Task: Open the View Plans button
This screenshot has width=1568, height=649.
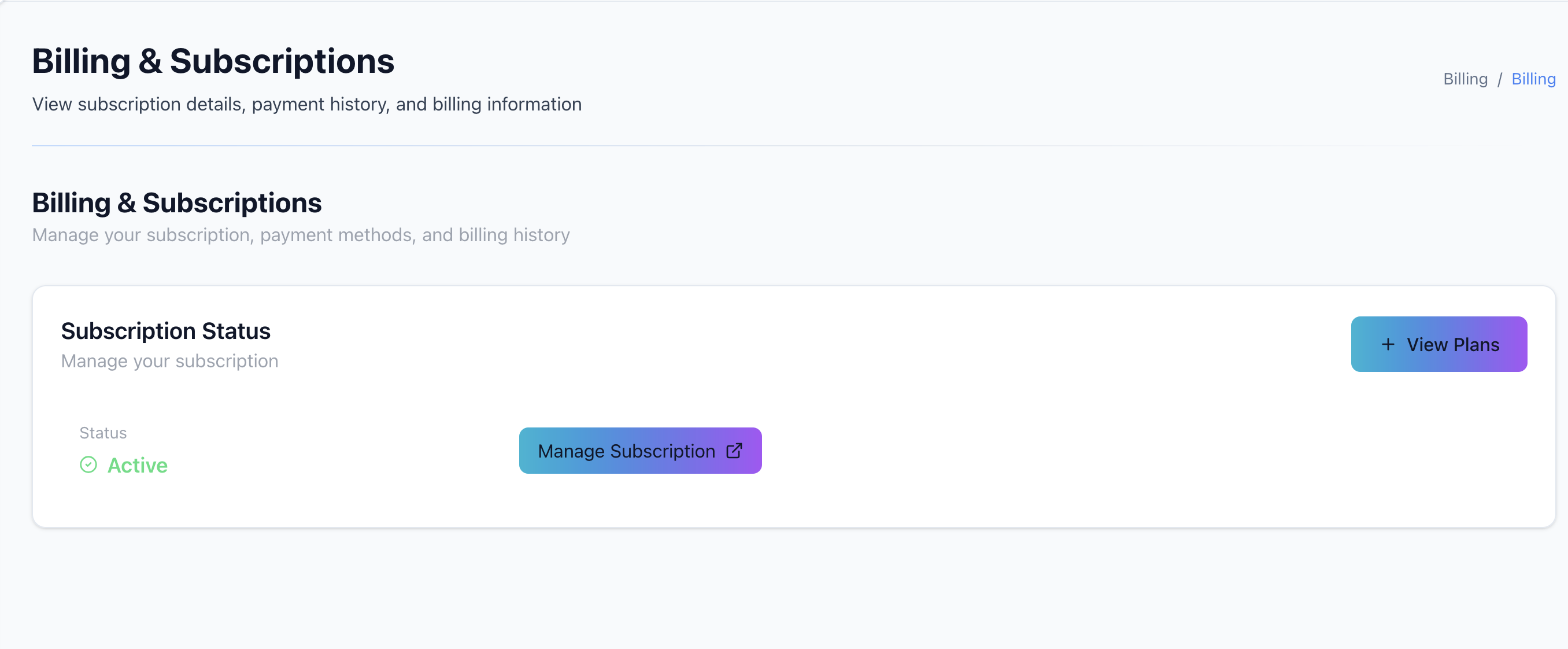Action: pos(1439,344)
